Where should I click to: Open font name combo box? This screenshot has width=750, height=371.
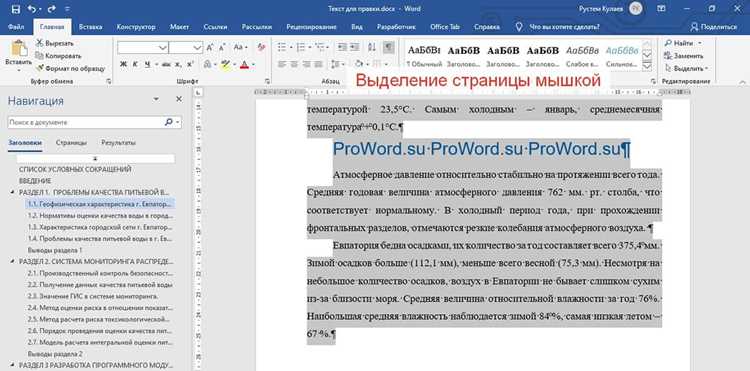143,47
